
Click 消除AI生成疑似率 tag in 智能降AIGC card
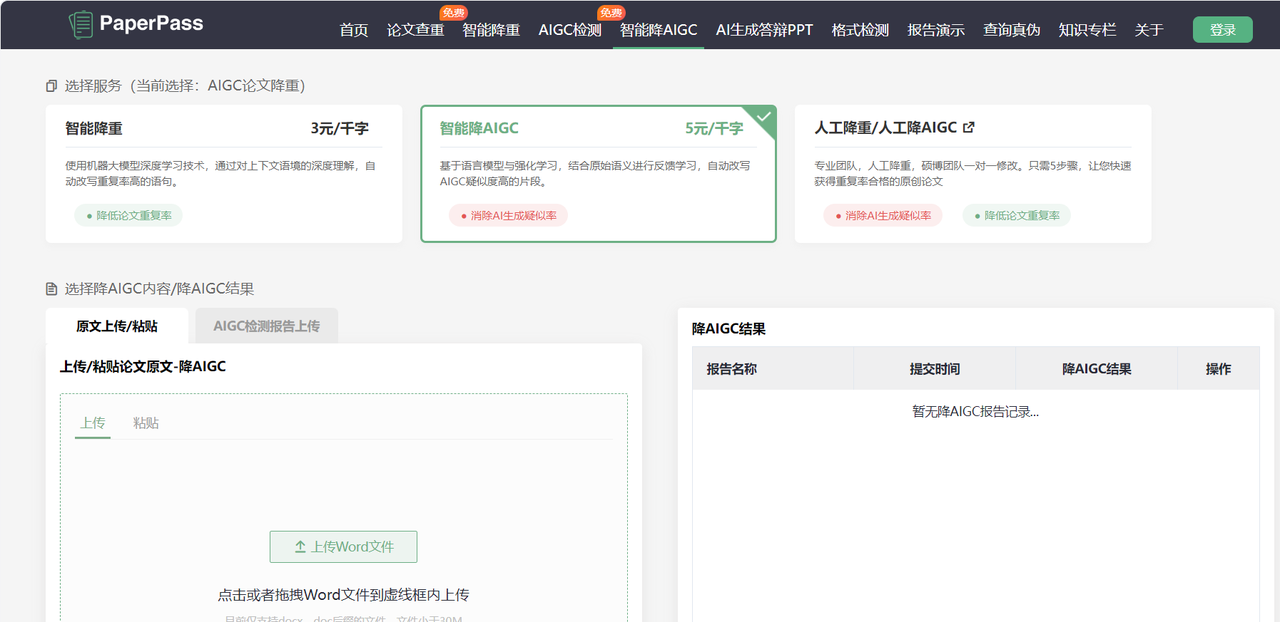508,215
